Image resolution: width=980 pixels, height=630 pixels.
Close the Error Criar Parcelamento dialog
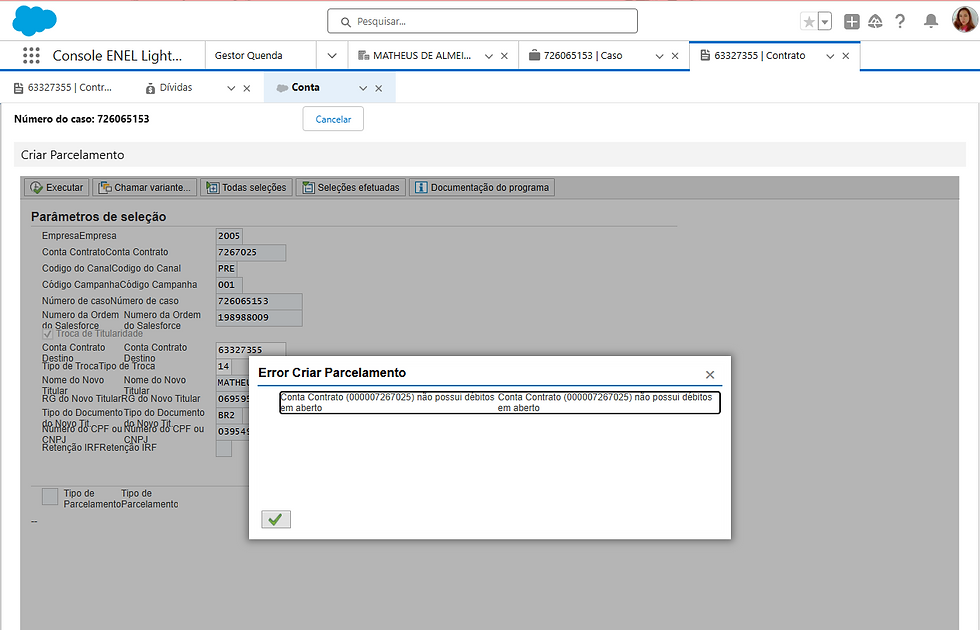click(x=710, y=374)
